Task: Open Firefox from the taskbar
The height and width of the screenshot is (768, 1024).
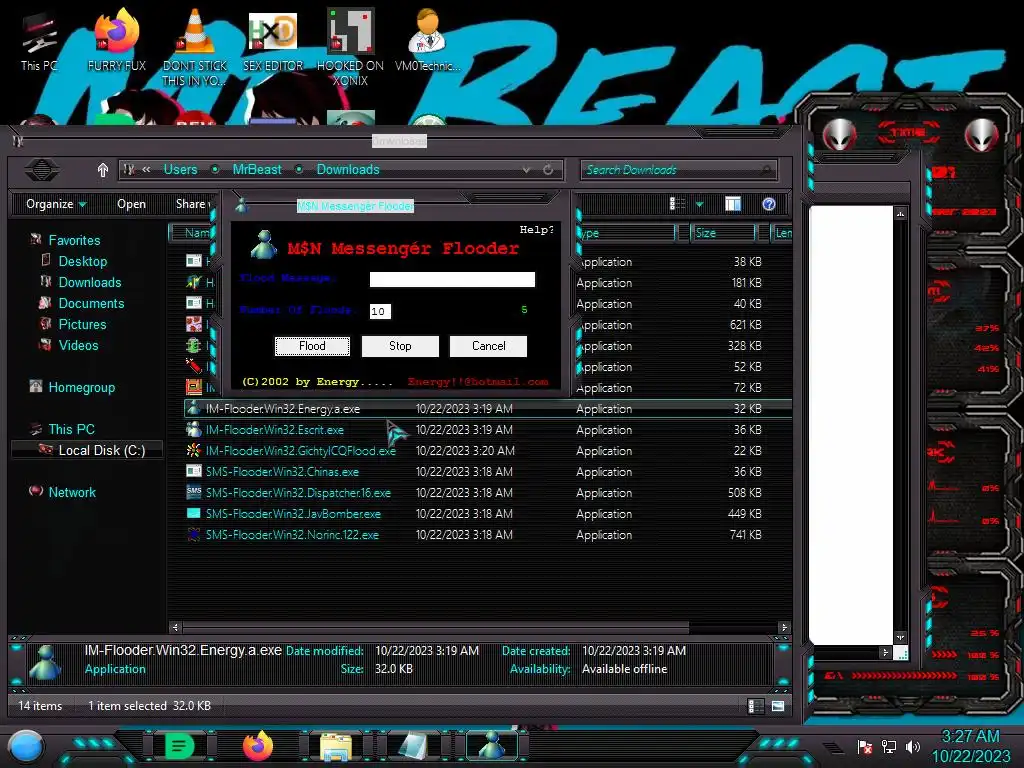Action: point(257,746)
